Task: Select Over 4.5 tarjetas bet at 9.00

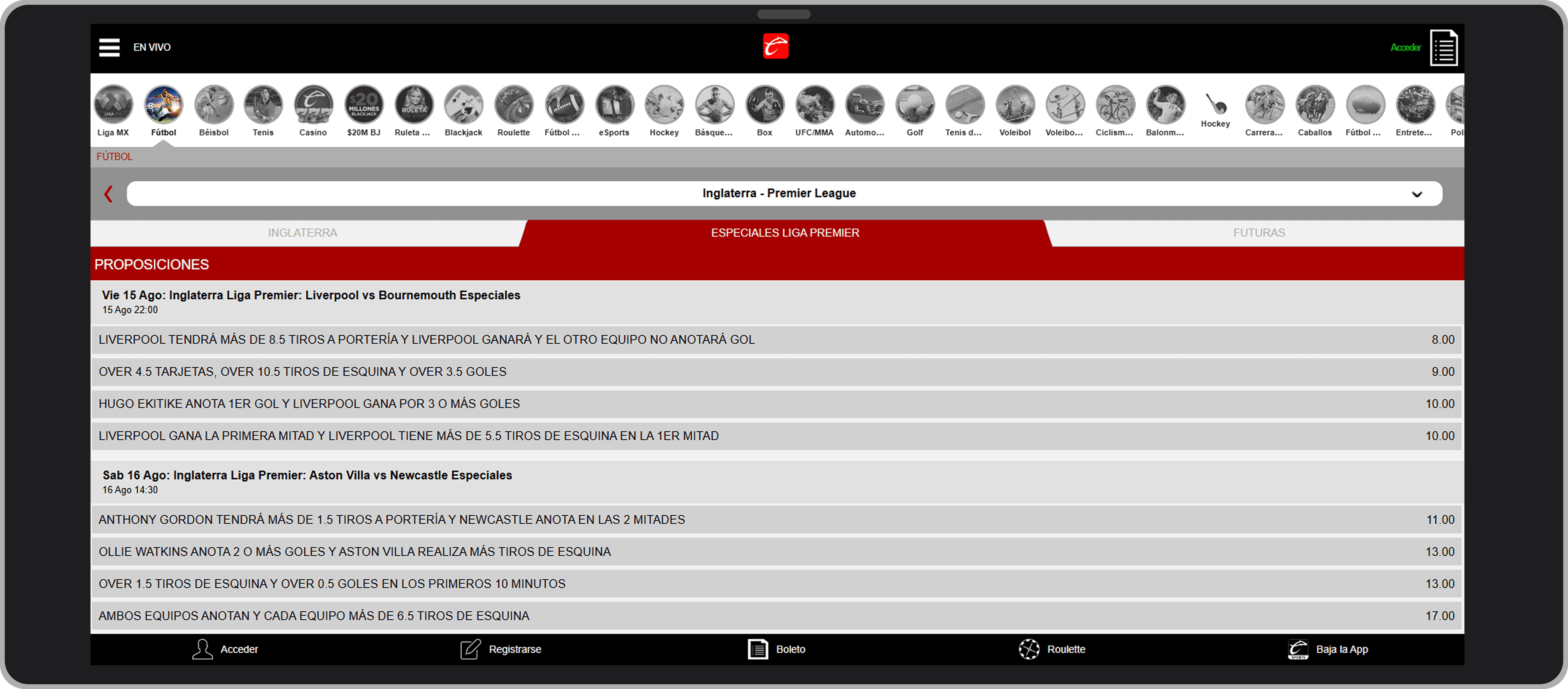Action: click(x=777, y=372)
